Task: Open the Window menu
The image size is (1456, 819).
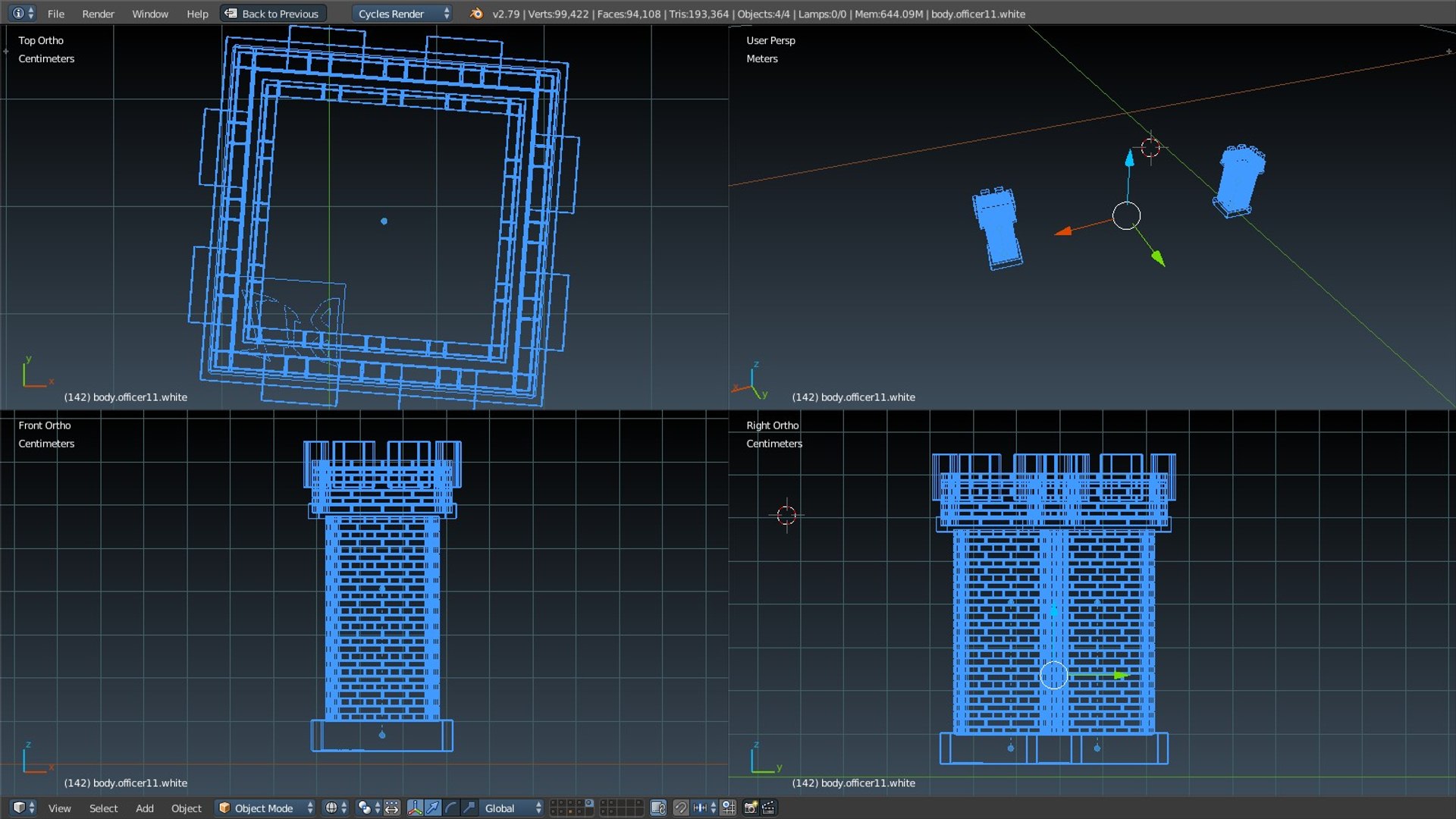Action: pyautogui.click(x=150, y=14)
